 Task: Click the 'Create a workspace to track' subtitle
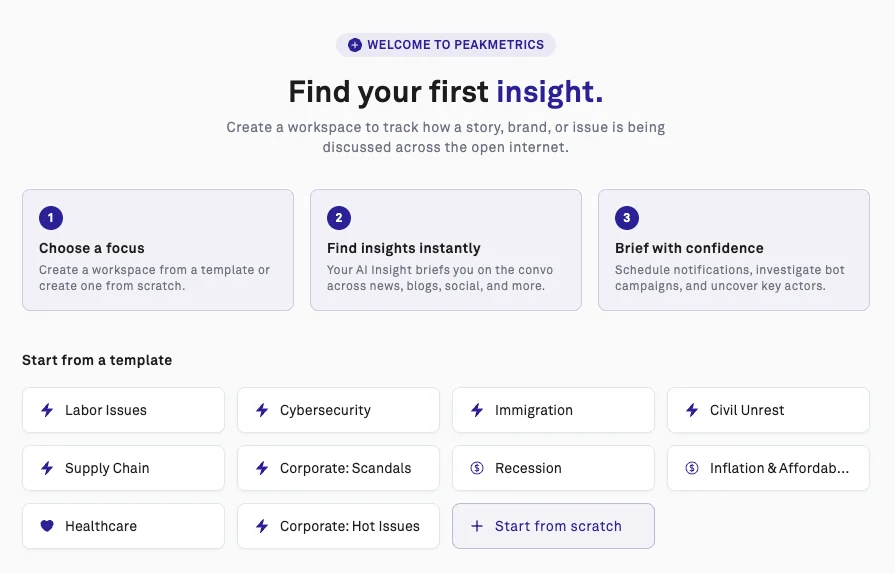(446, 137)
